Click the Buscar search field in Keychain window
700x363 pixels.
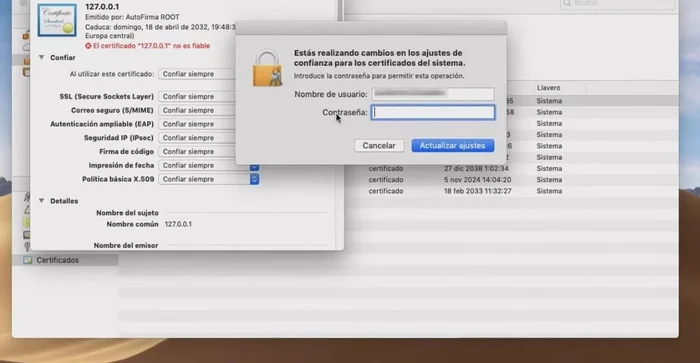tap(617, 4)
